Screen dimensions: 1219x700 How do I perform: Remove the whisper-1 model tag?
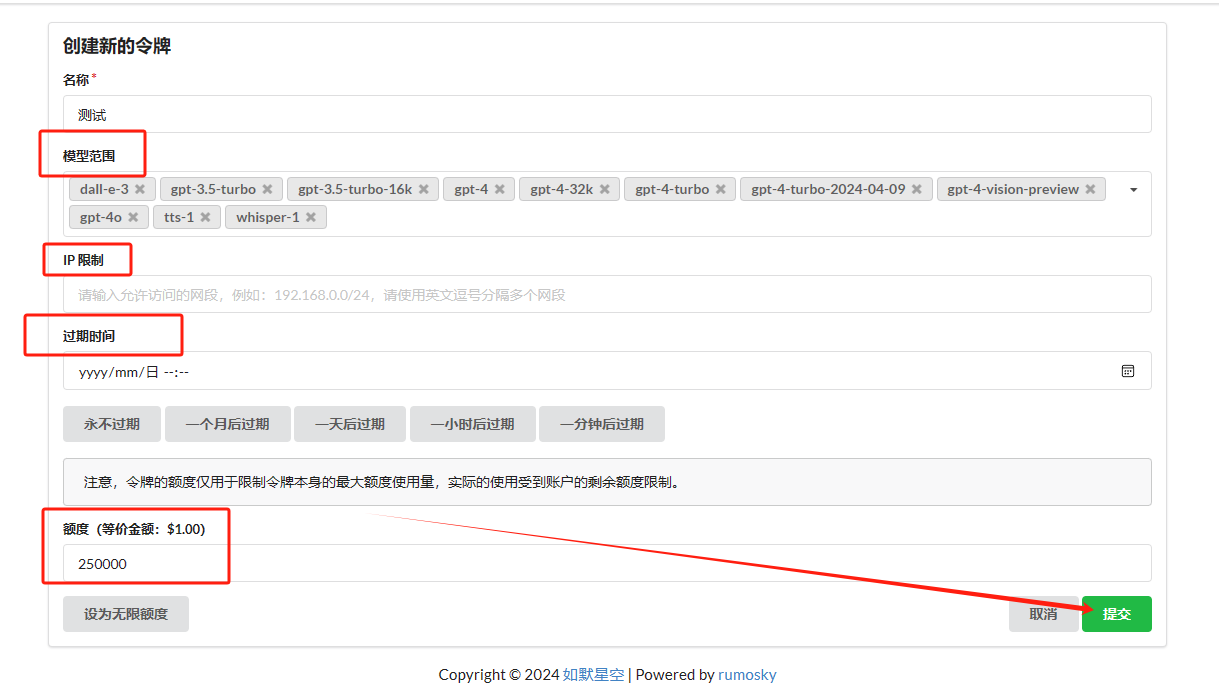point(311,217)
